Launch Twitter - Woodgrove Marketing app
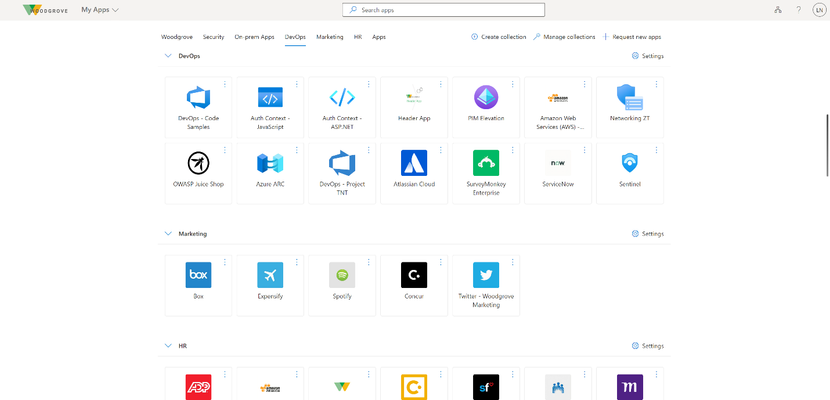 pos(486,286)
